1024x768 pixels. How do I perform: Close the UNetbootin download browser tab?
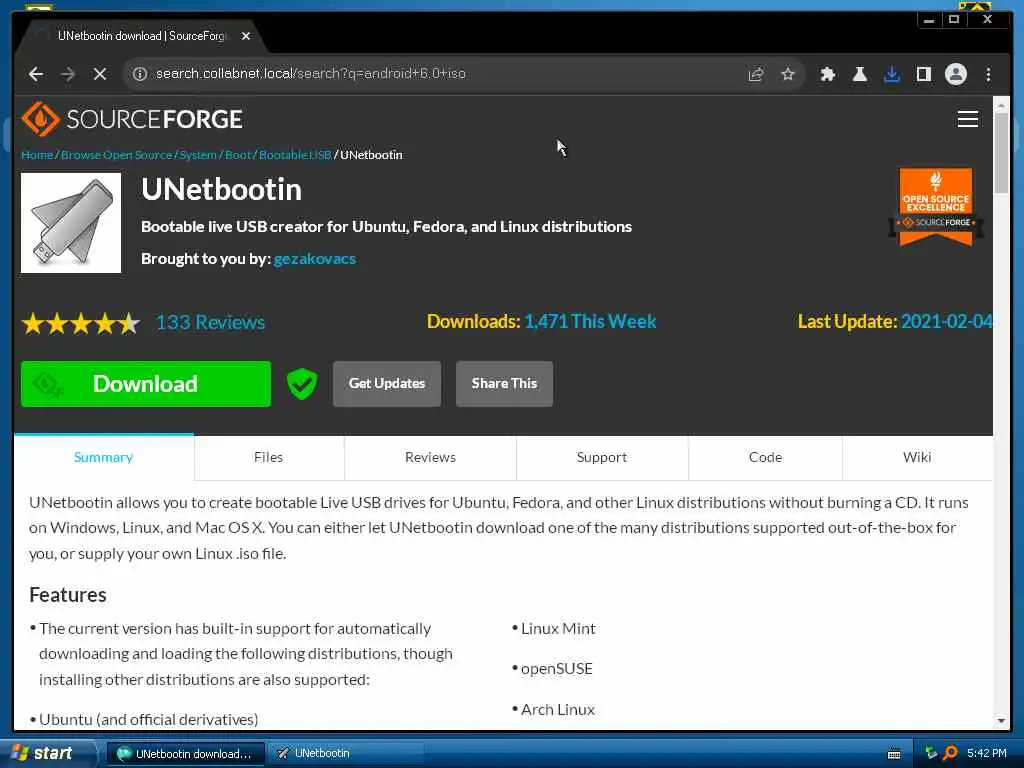coord(246,36)
